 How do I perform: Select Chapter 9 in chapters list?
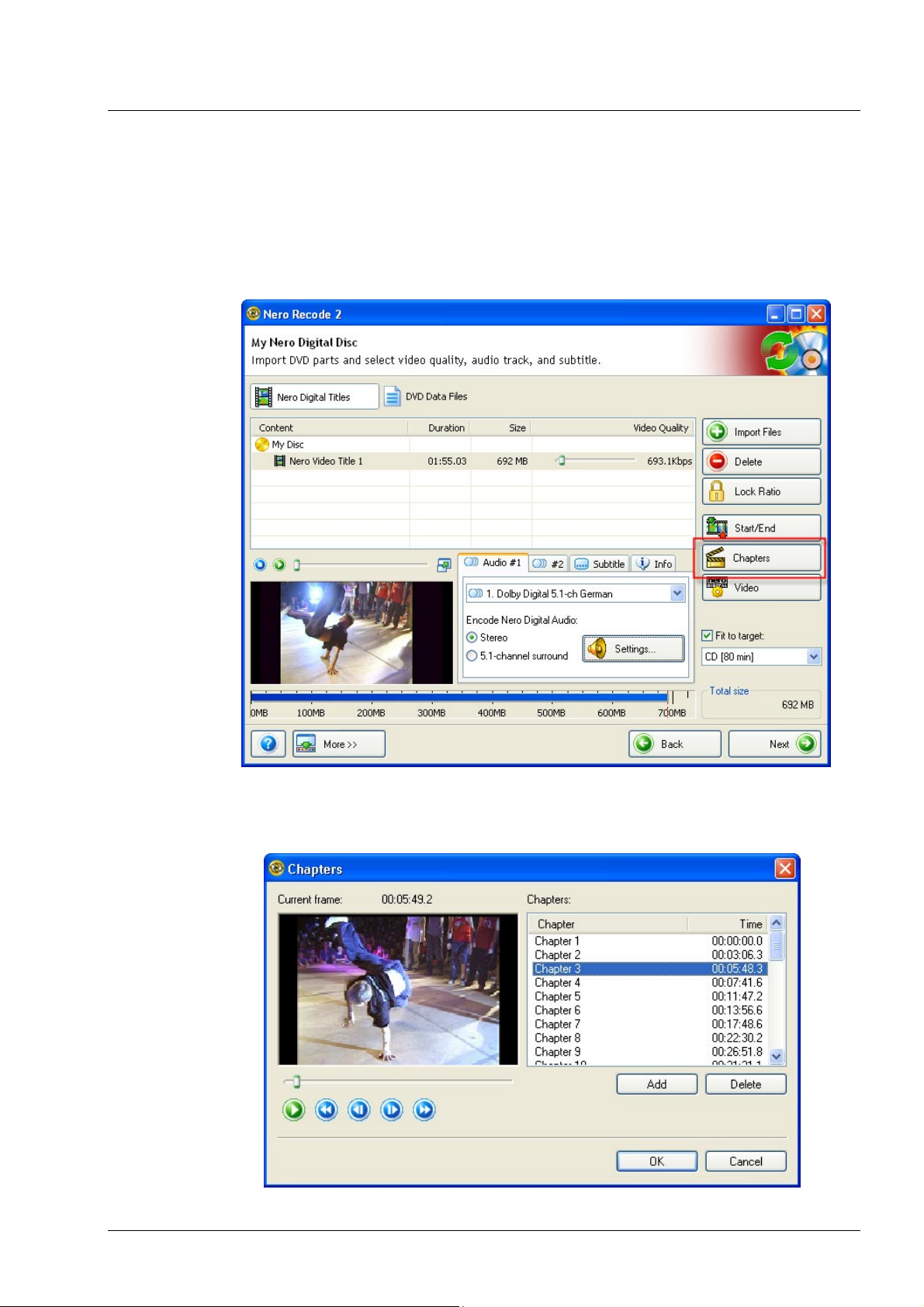click(649, 1053)
